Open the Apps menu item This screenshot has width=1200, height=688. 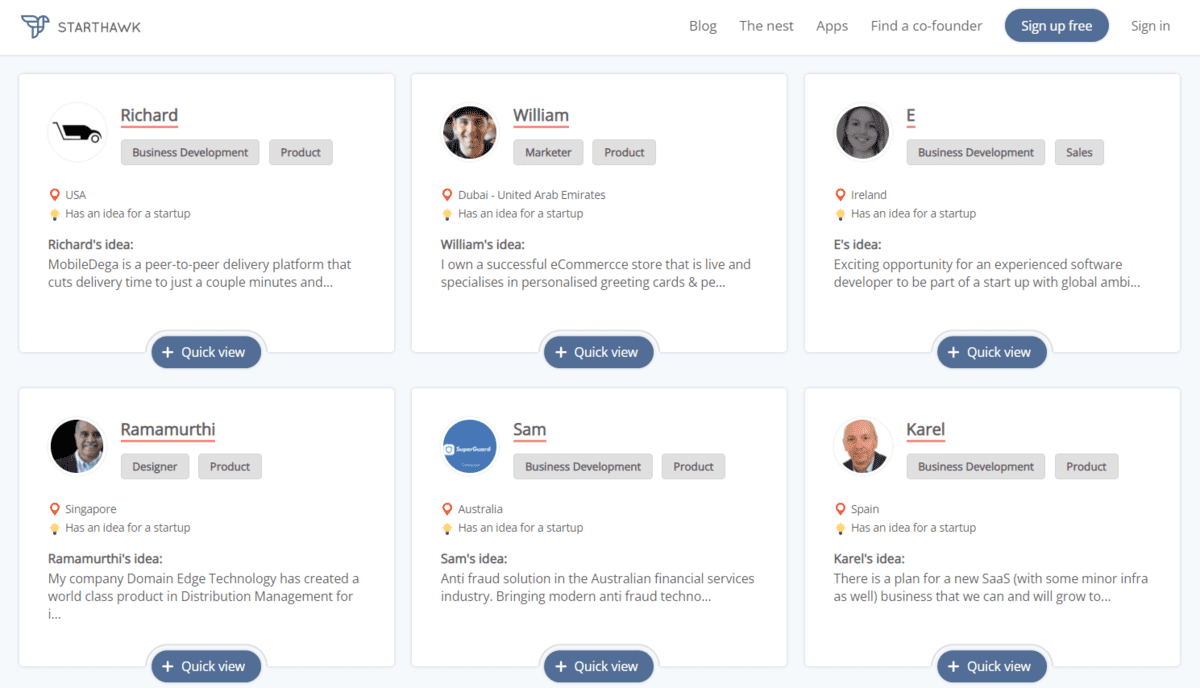(832, 25)
